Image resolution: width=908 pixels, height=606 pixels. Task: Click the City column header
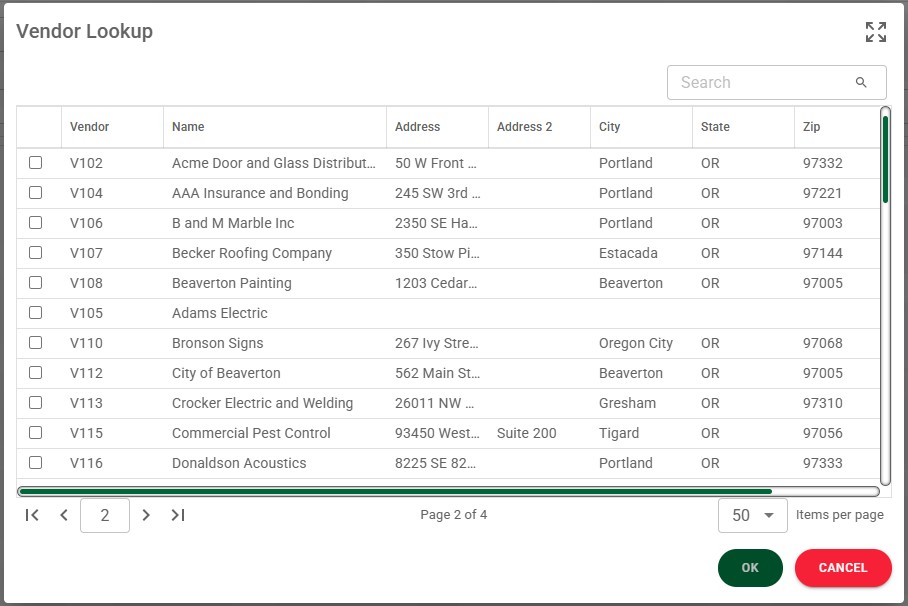click(610, 127)
